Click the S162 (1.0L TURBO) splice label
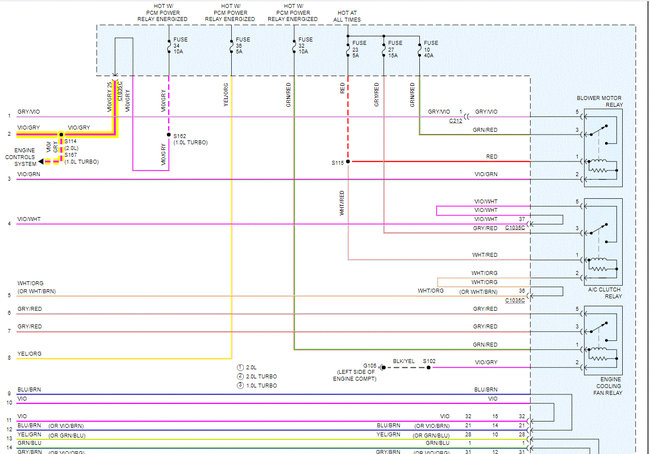 click(190, 139)
